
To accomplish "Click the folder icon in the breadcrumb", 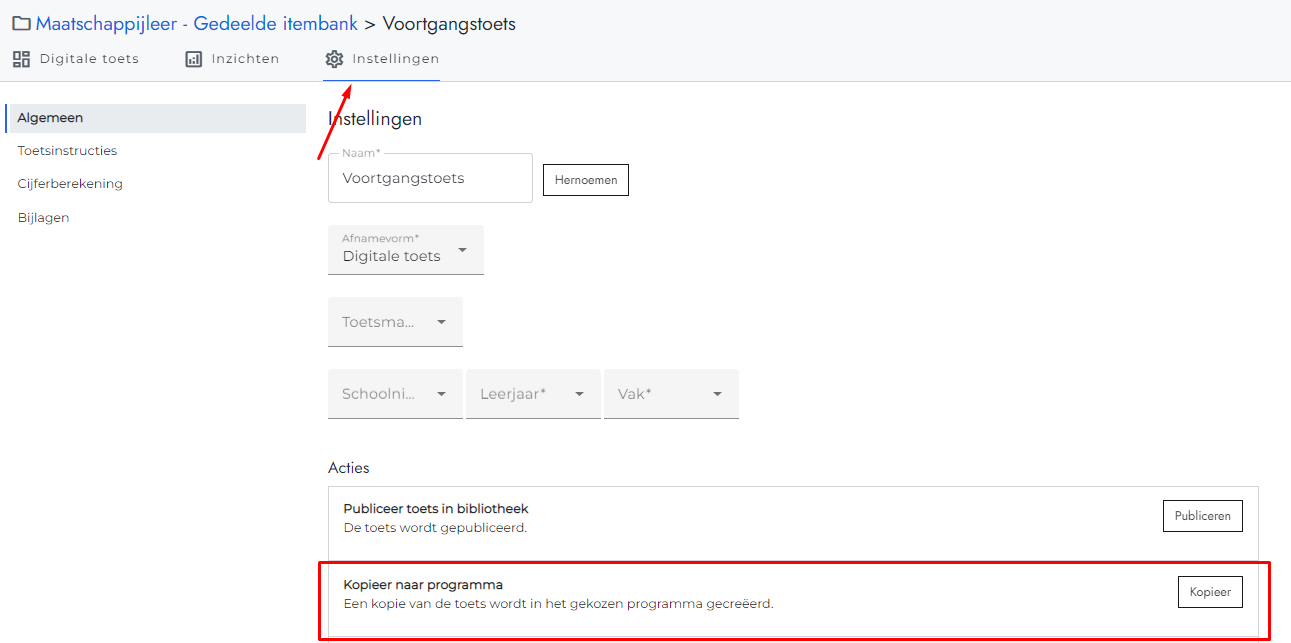I will (x=21, y=24).
